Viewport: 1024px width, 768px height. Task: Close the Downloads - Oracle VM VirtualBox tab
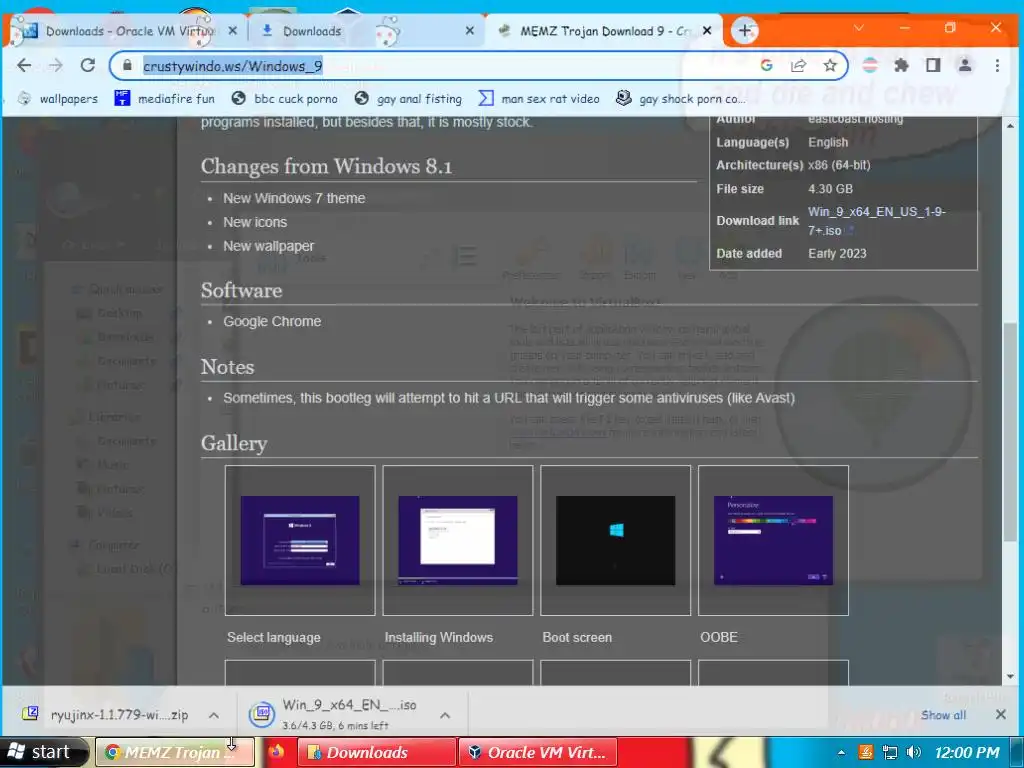click(x=233, y=31)
